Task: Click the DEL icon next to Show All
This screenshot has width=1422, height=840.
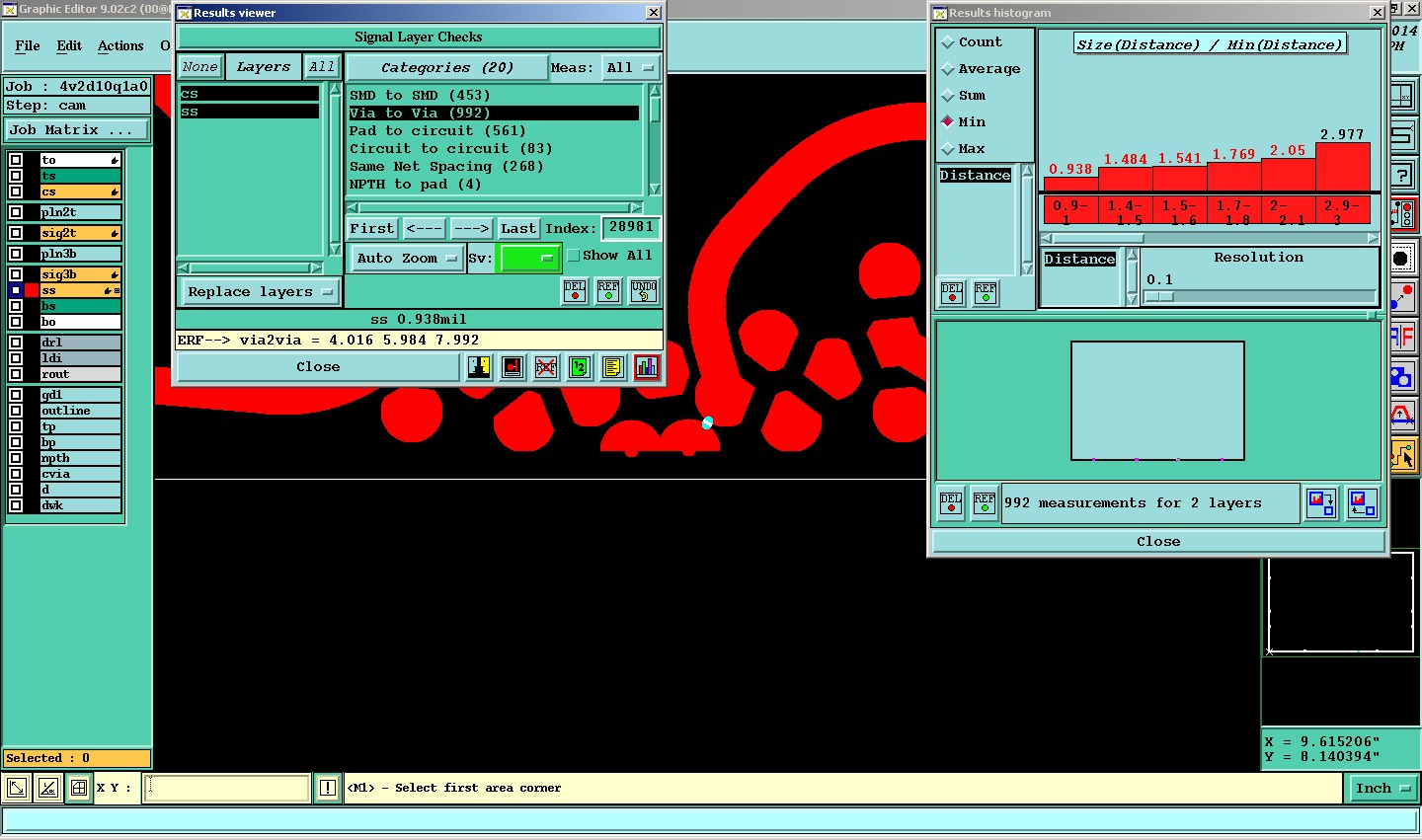Action: [575, 291]
